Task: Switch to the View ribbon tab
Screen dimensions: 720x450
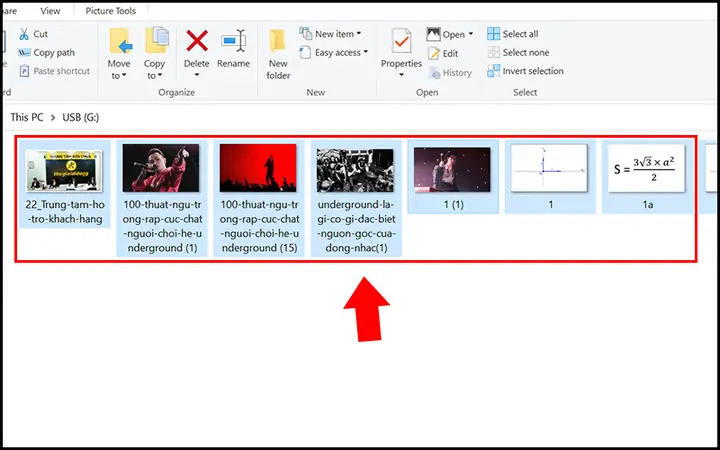Action: (x=50, y=11)
